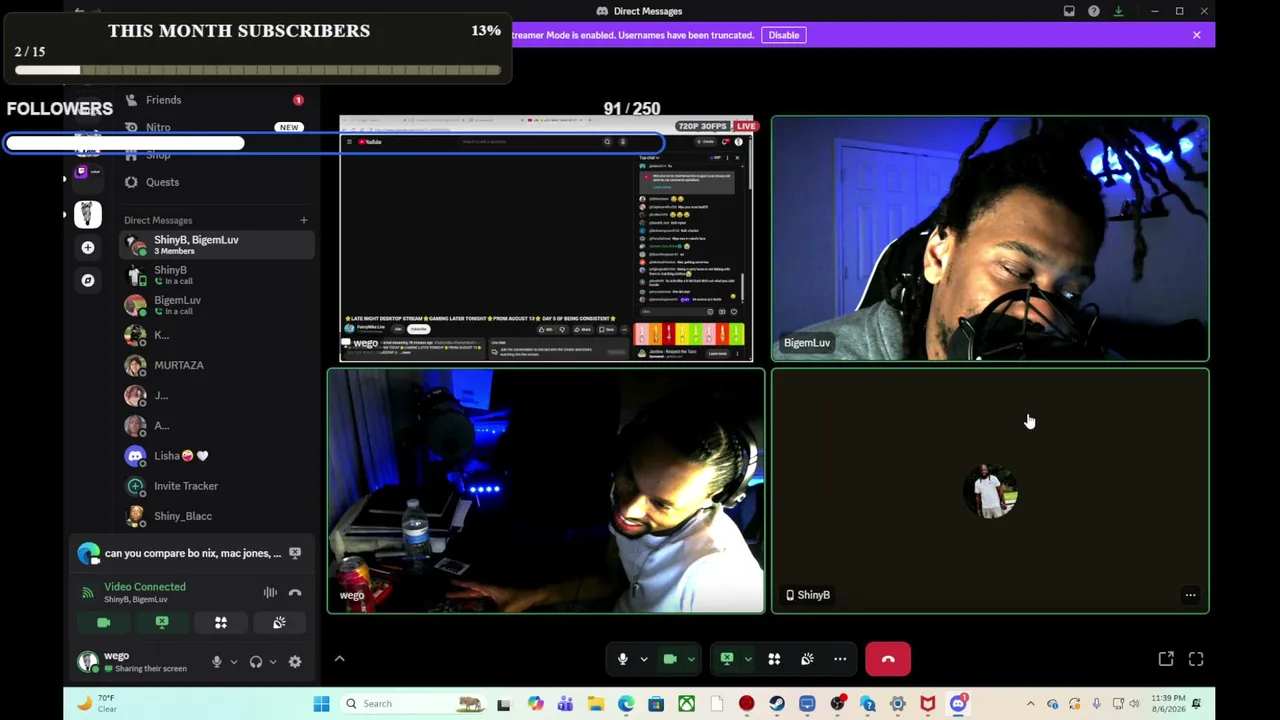Turn off camera in the call control bar
This screenshot has height=720, width=1280.
[670, 659]
